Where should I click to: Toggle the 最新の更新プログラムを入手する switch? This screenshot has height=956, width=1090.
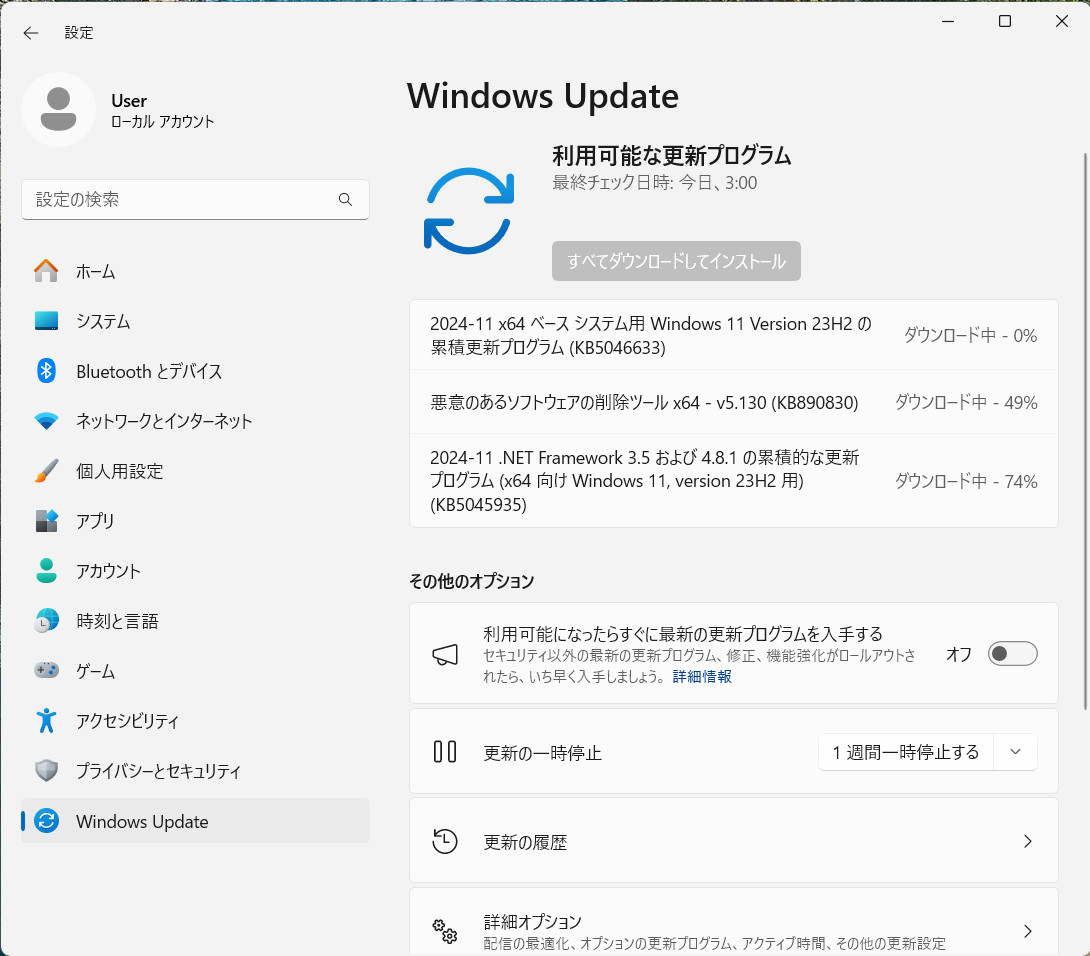(x=1013, y=654)
